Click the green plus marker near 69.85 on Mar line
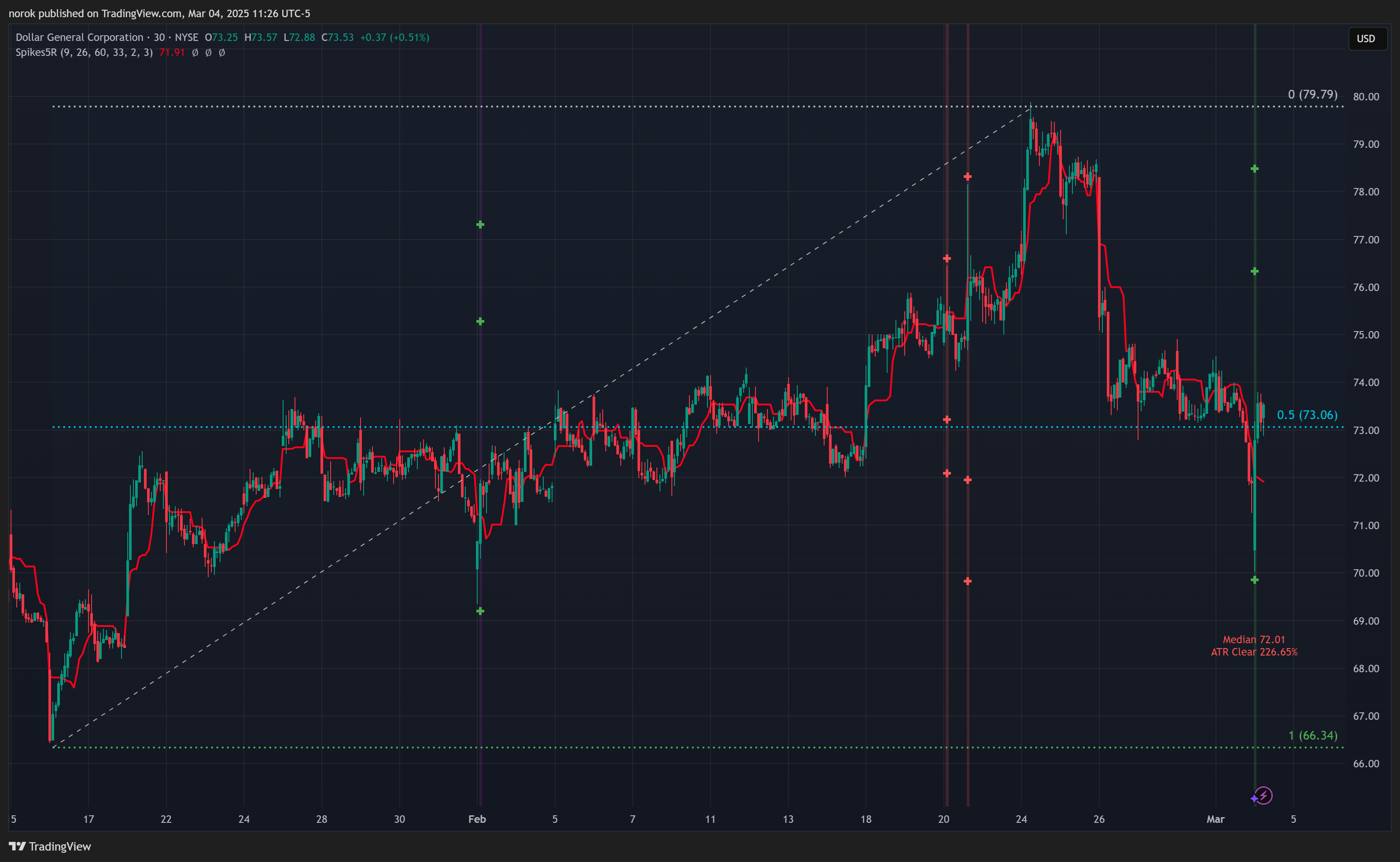 (x=1254, y=580)
